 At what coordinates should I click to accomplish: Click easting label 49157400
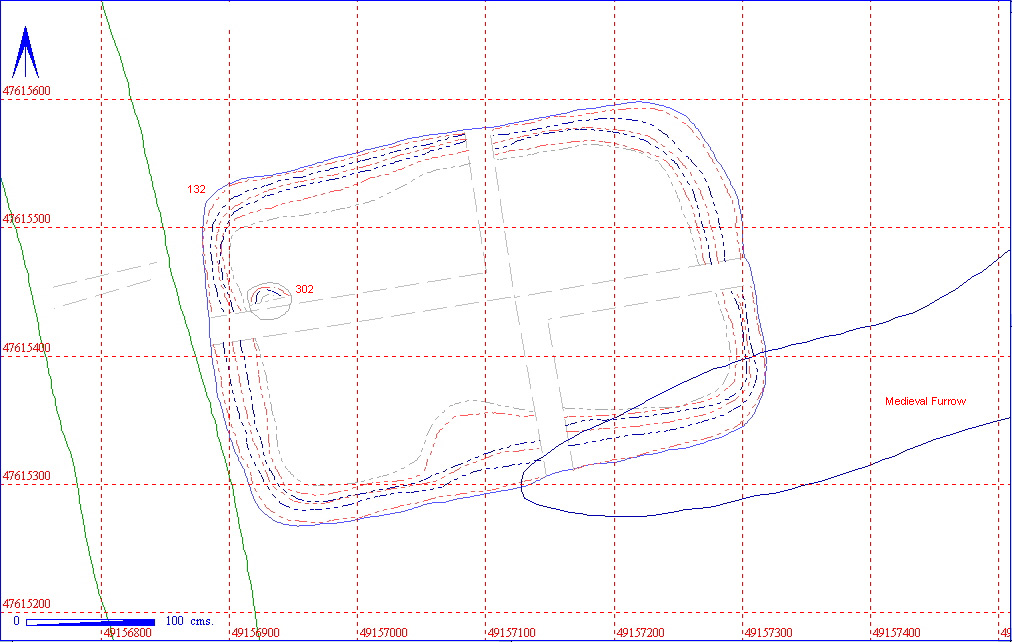point(896,633)
